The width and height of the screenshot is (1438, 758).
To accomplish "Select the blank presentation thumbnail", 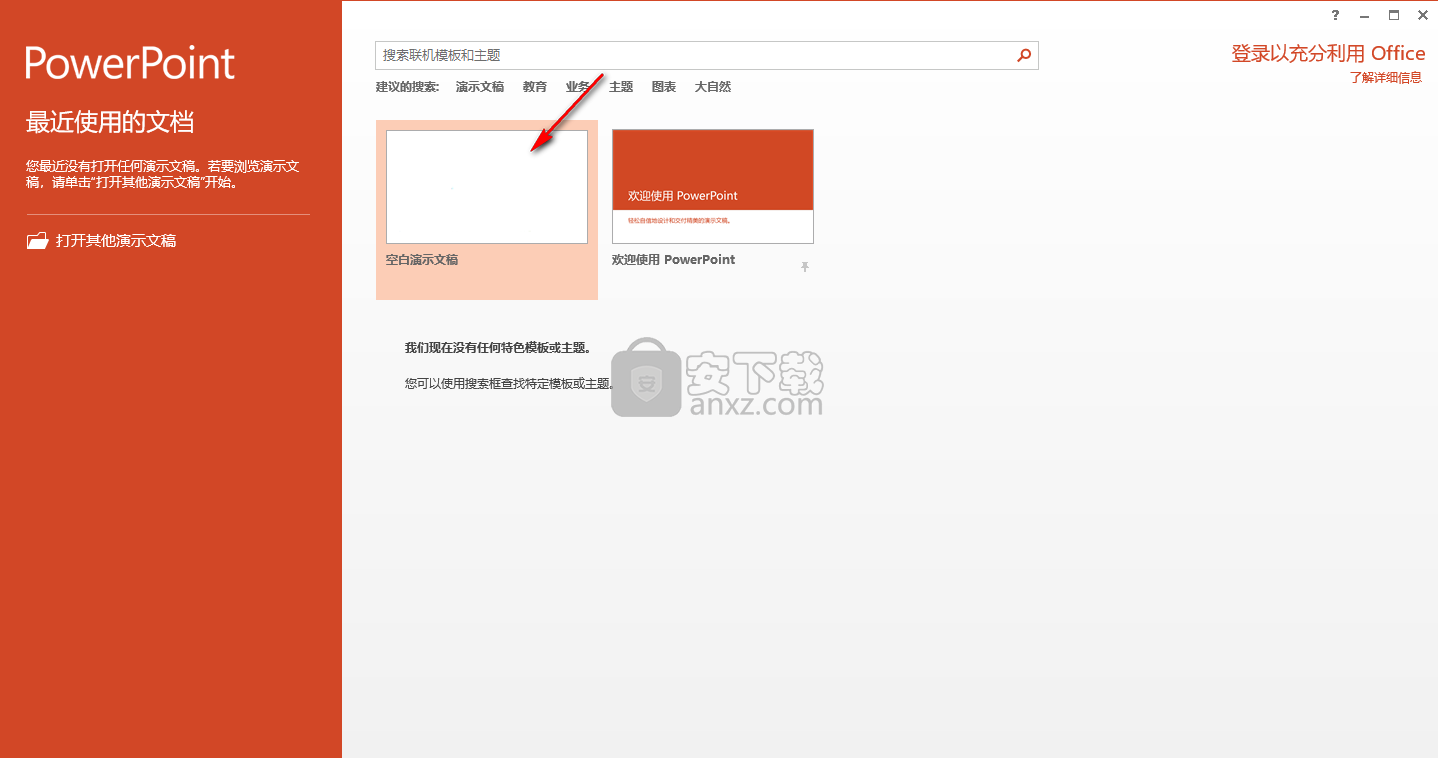I will [x=487, y=187].
